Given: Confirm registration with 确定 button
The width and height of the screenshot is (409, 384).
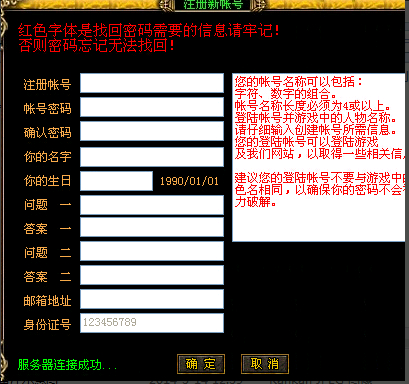Looking at the screenshot, I should click(x=201, y=364).
